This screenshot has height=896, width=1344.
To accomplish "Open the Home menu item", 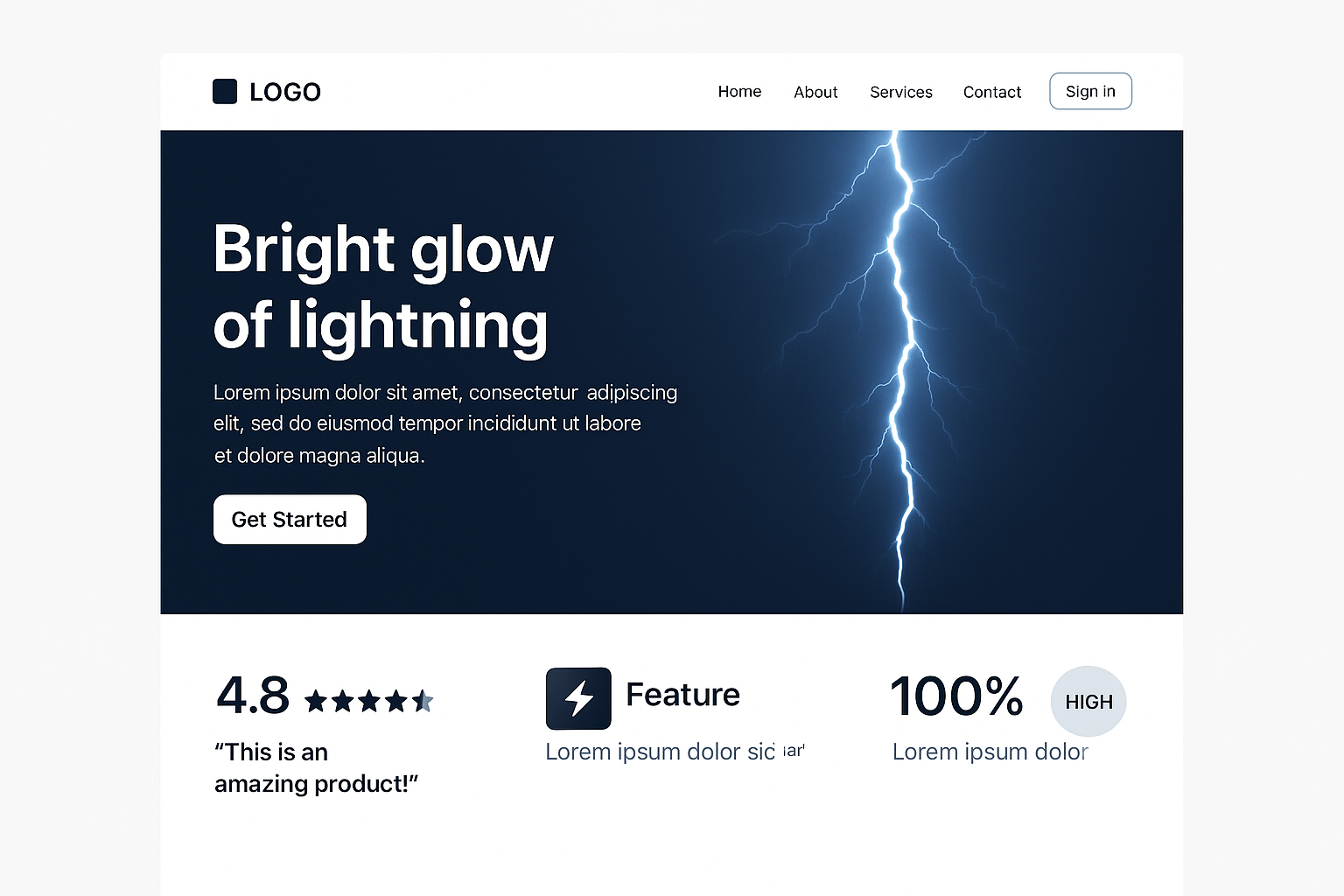I will pos(739,92).
